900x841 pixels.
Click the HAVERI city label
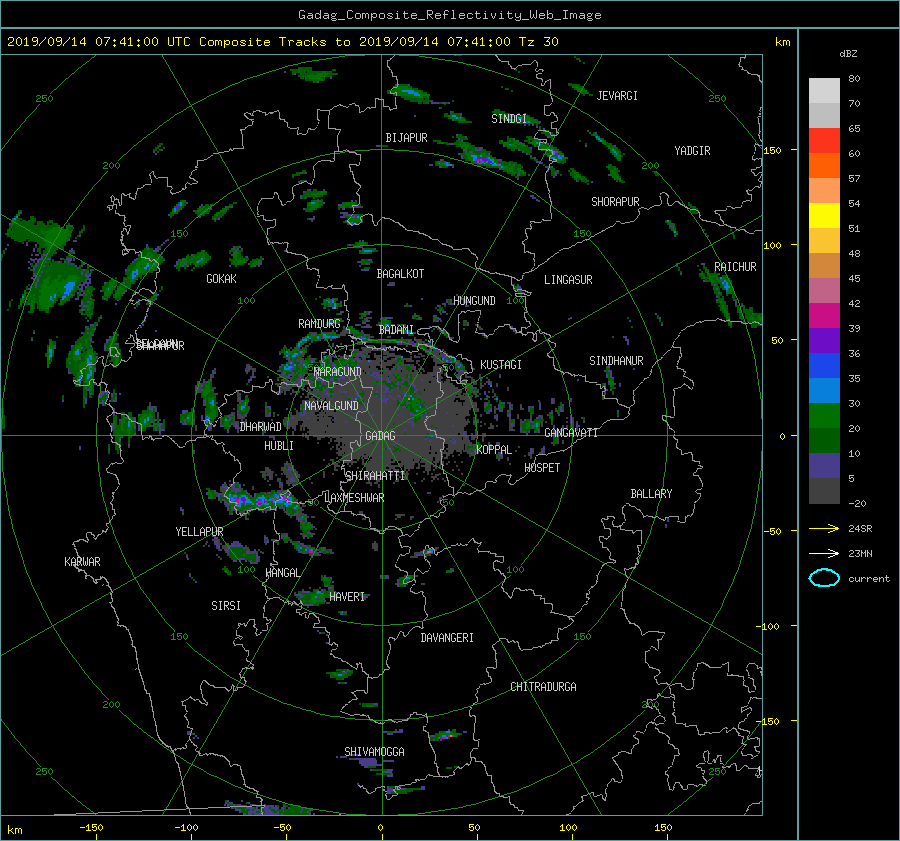[347, 597]
